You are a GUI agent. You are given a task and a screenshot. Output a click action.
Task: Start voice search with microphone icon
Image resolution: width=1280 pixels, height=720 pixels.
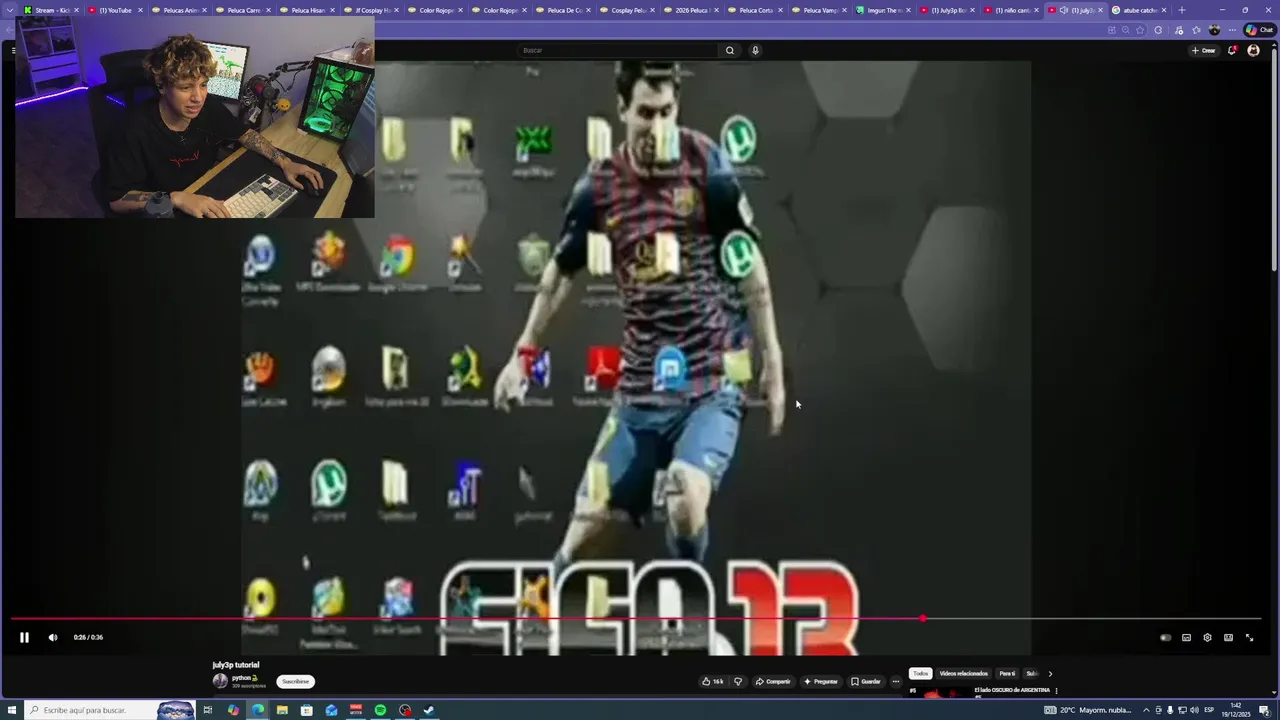click(755, 50)
